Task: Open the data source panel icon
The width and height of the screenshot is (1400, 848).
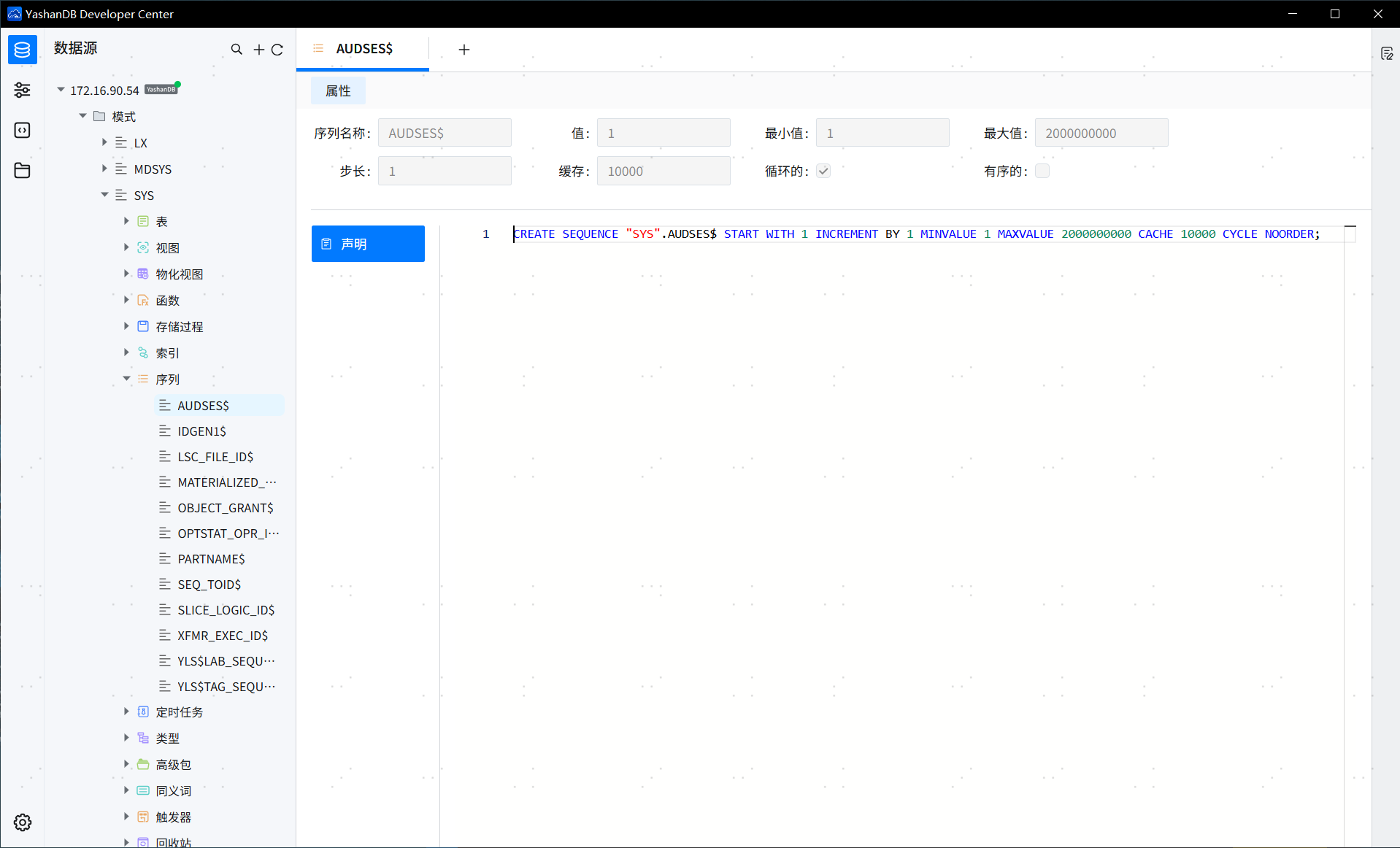Action: pos(22,50)
